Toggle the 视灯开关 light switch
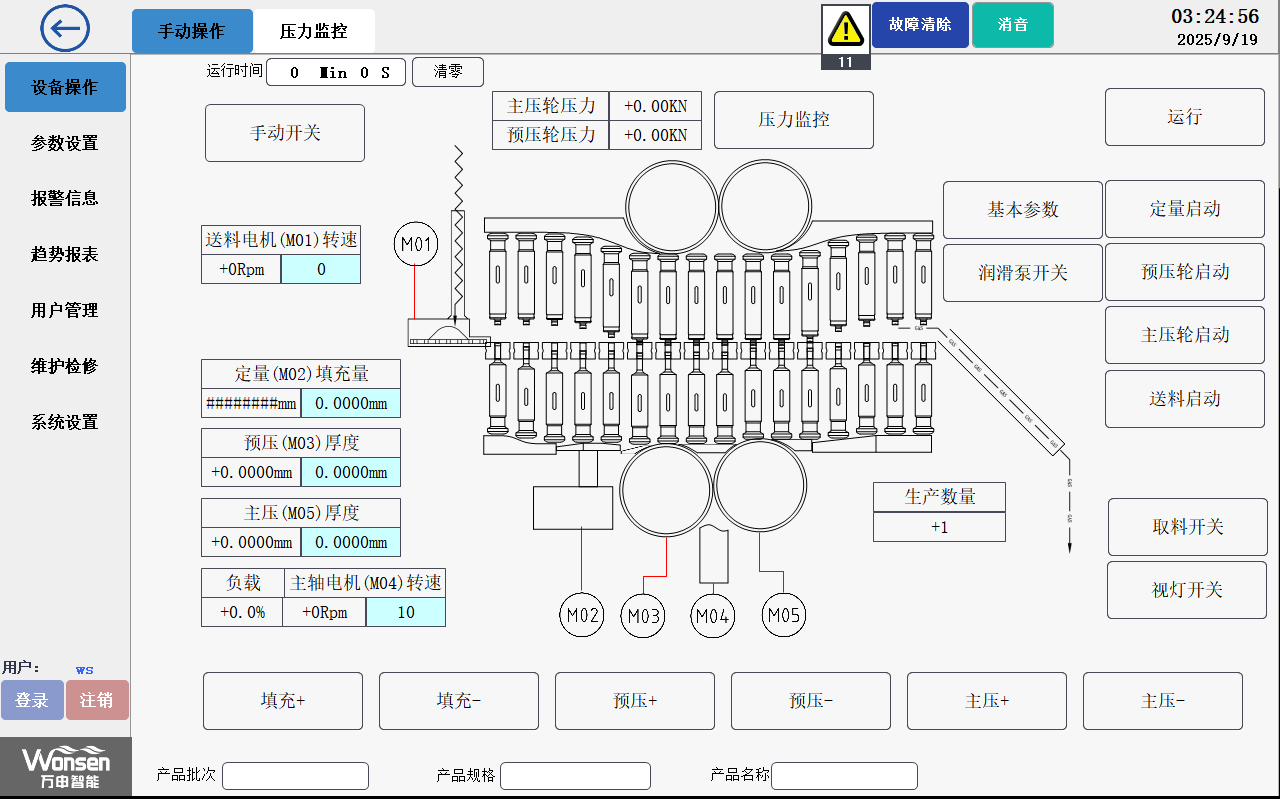 (x=1187, y=590)
